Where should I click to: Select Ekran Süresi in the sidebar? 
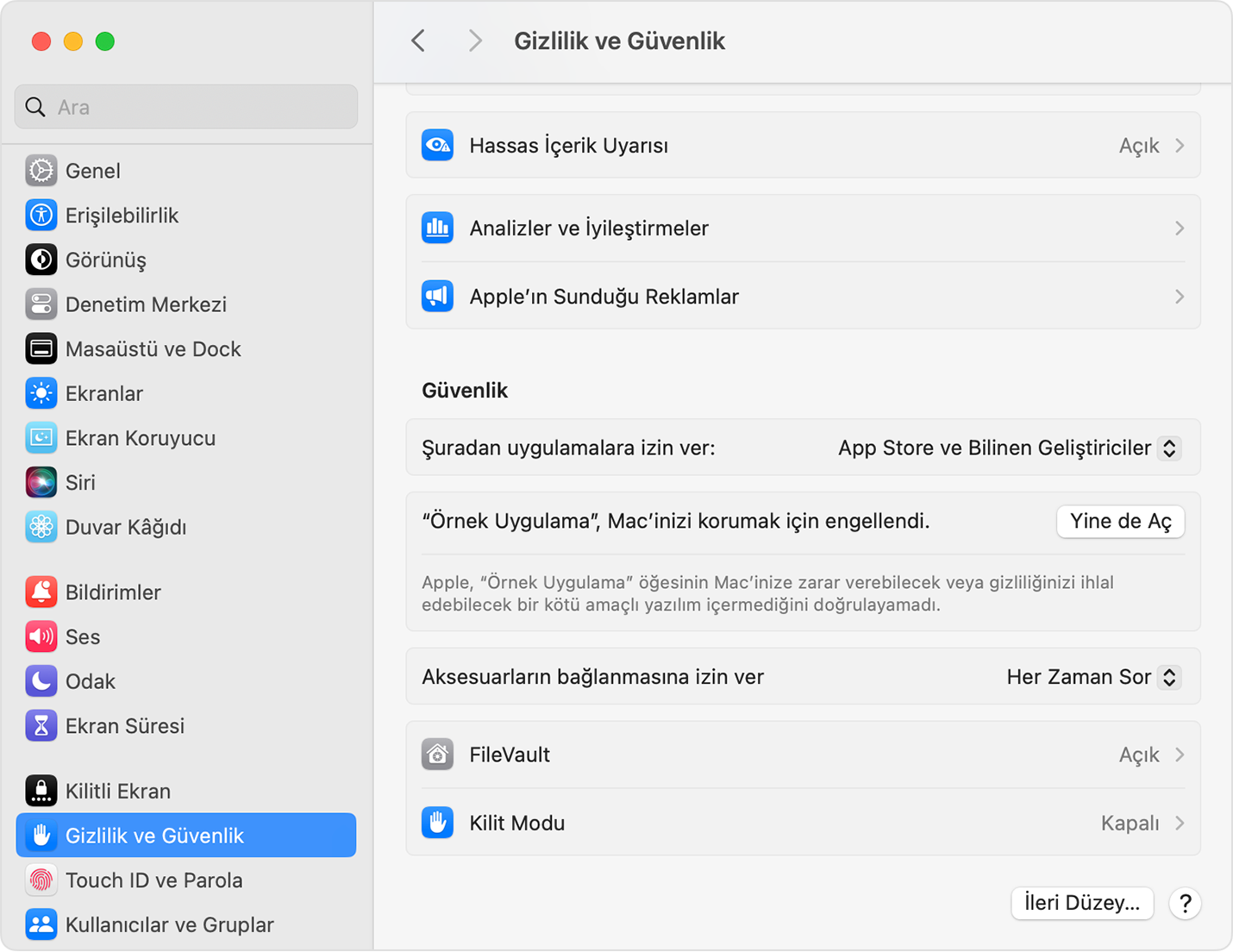186,726
